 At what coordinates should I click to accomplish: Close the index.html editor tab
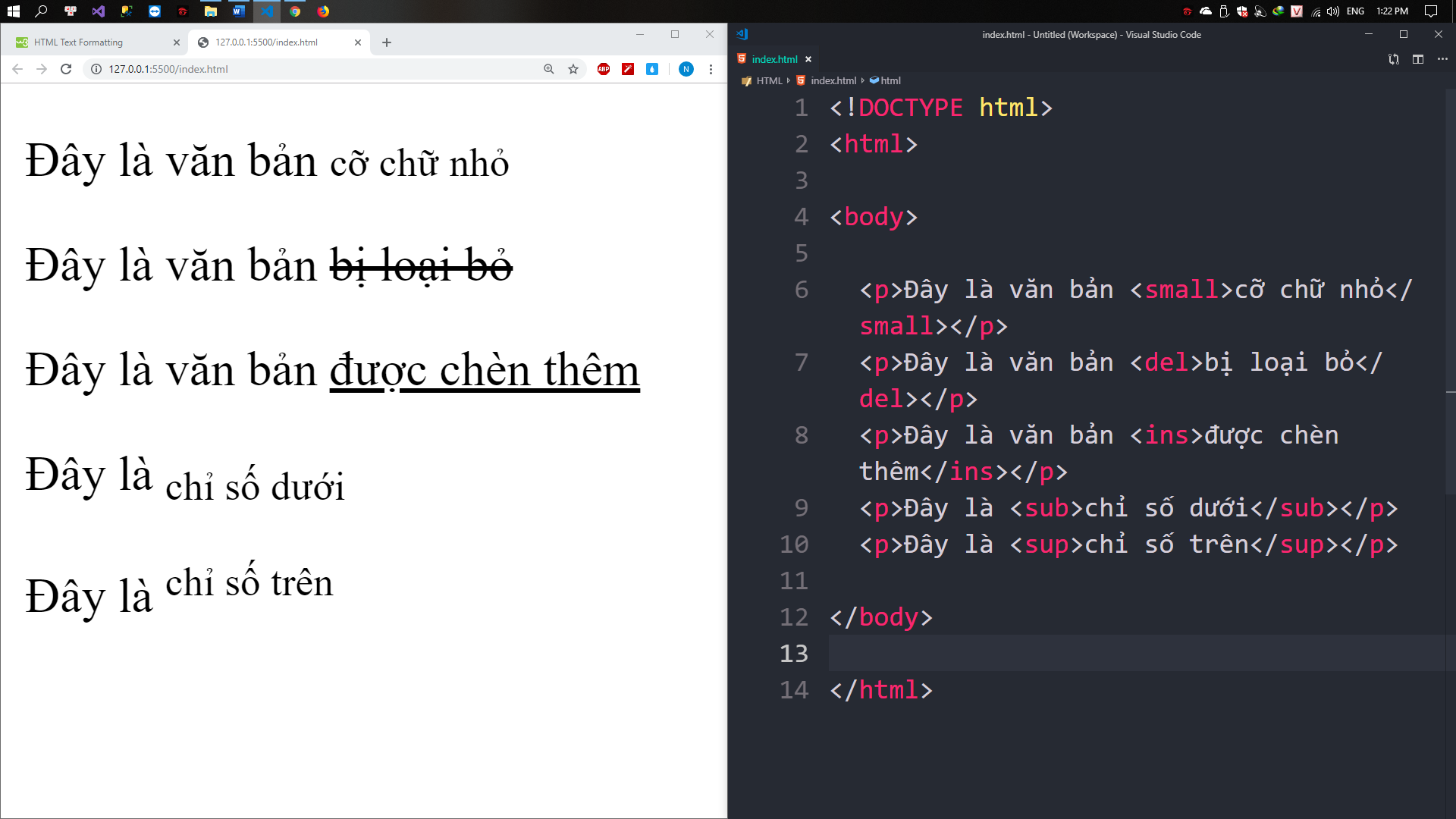tap(808, 59)
